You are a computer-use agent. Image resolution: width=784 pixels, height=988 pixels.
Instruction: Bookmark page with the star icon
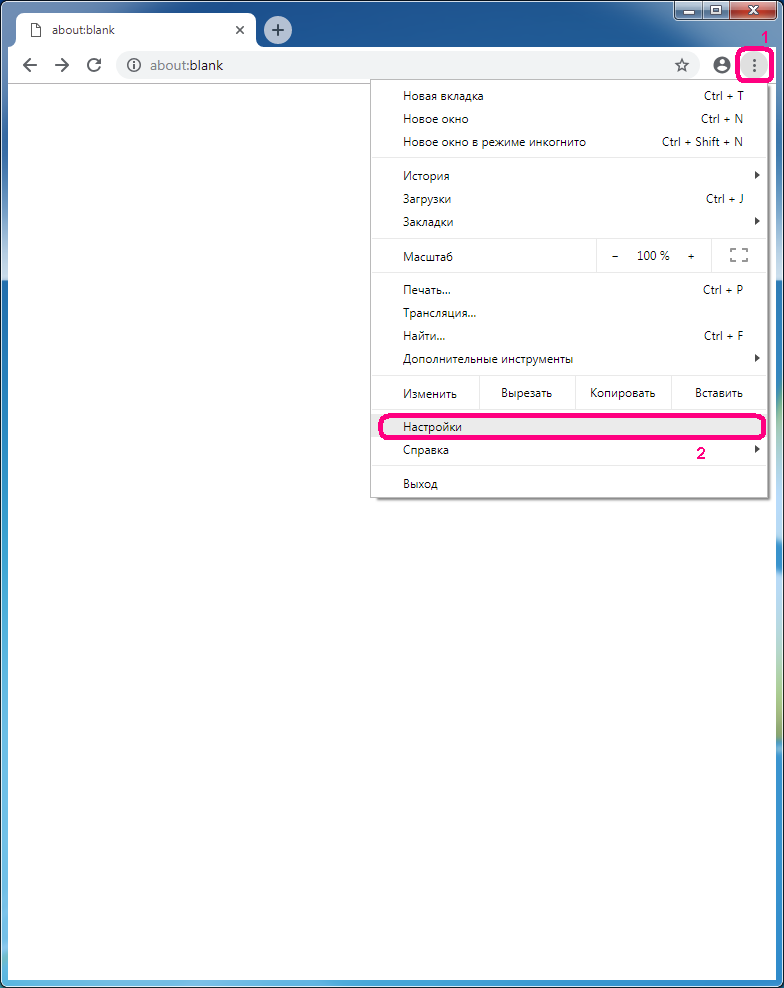coord(682,65)
